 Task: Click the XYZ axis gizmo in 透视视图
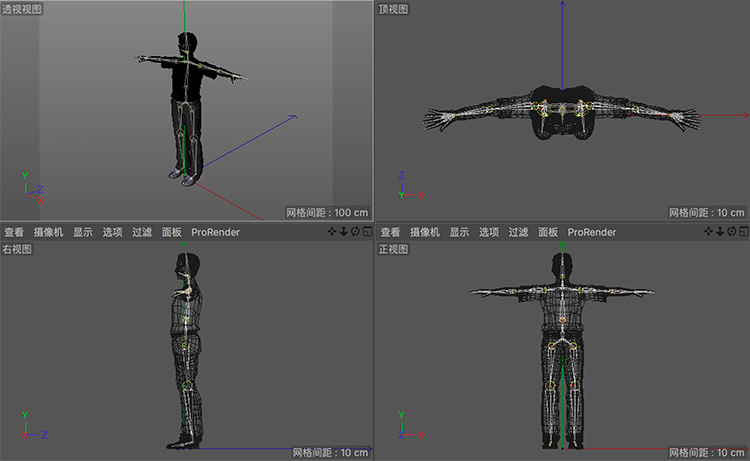coord(33,188)
